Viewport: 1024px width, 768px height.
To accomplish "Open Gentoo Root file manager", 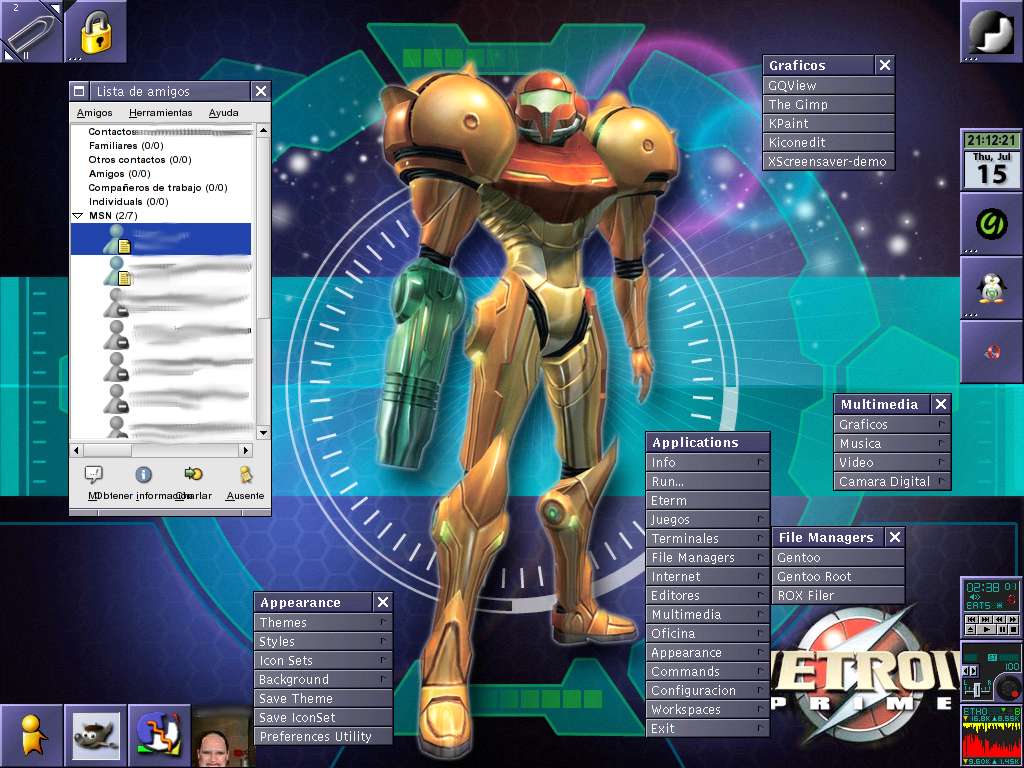I will 839,576.
